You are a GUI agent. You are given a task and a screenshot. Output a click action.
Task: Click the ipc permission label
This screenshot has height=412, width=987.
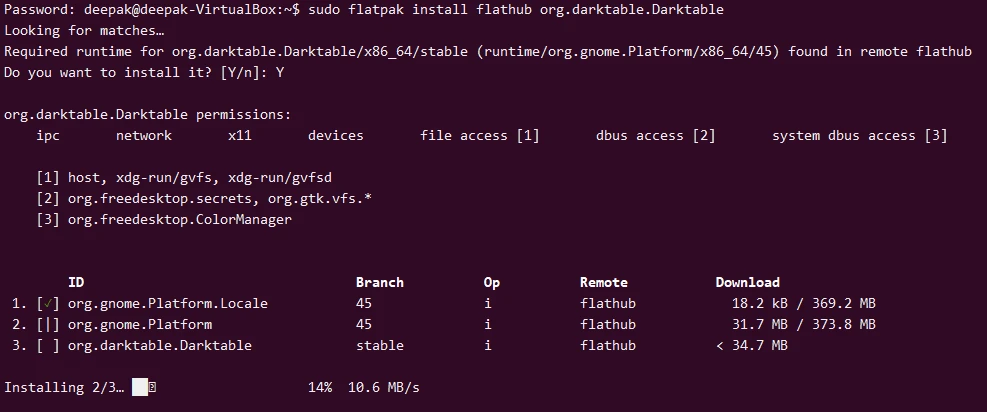point(48,135)
